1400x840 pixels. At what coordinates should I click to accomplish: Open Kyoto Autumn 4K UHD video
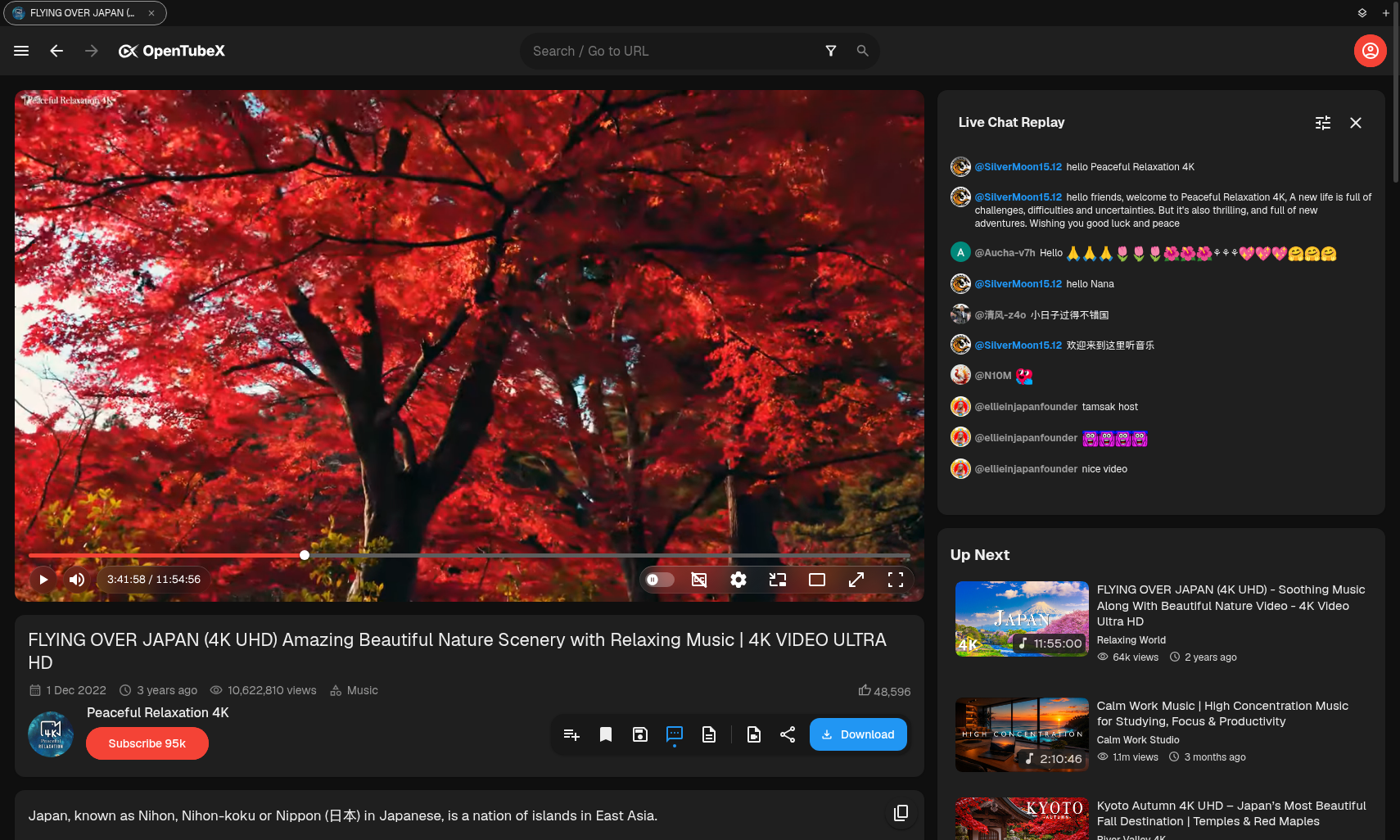(x=1231, y=813)
